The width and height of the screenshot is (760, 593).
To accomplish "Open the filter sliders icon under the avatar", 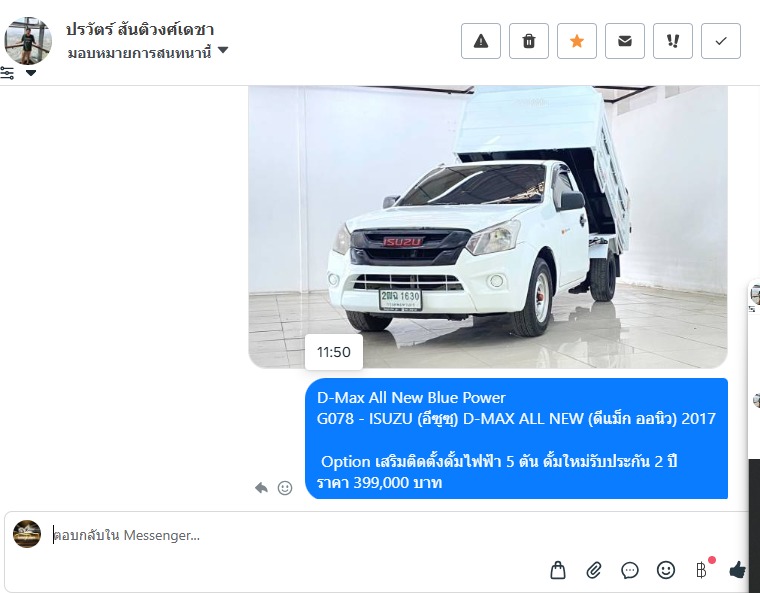I will (x=7, y=73).
